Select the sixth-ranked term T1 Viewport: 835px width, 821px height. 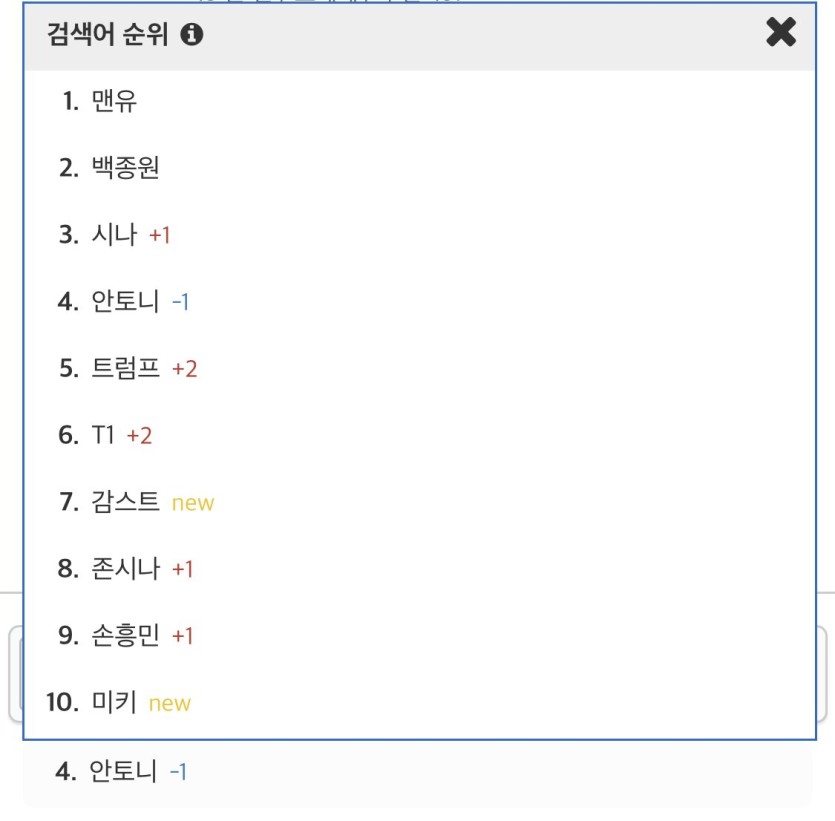(x=103, y=435)
